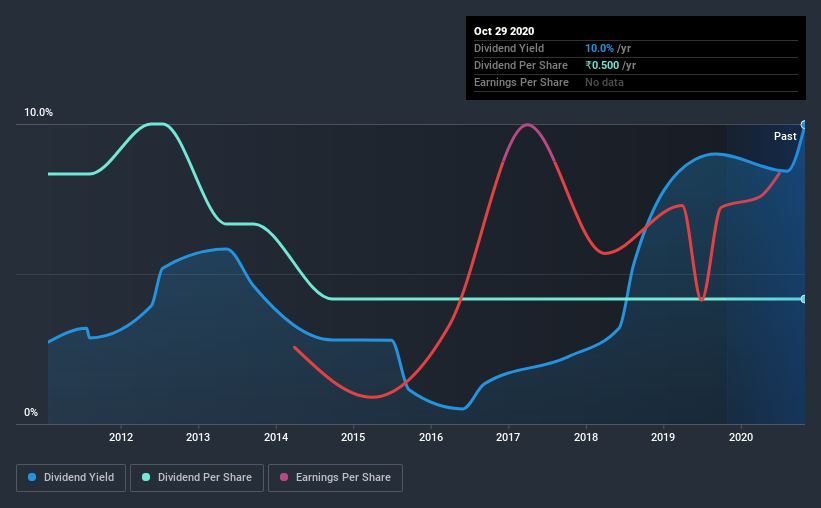Click the No data tooltip value

point(604,82)
